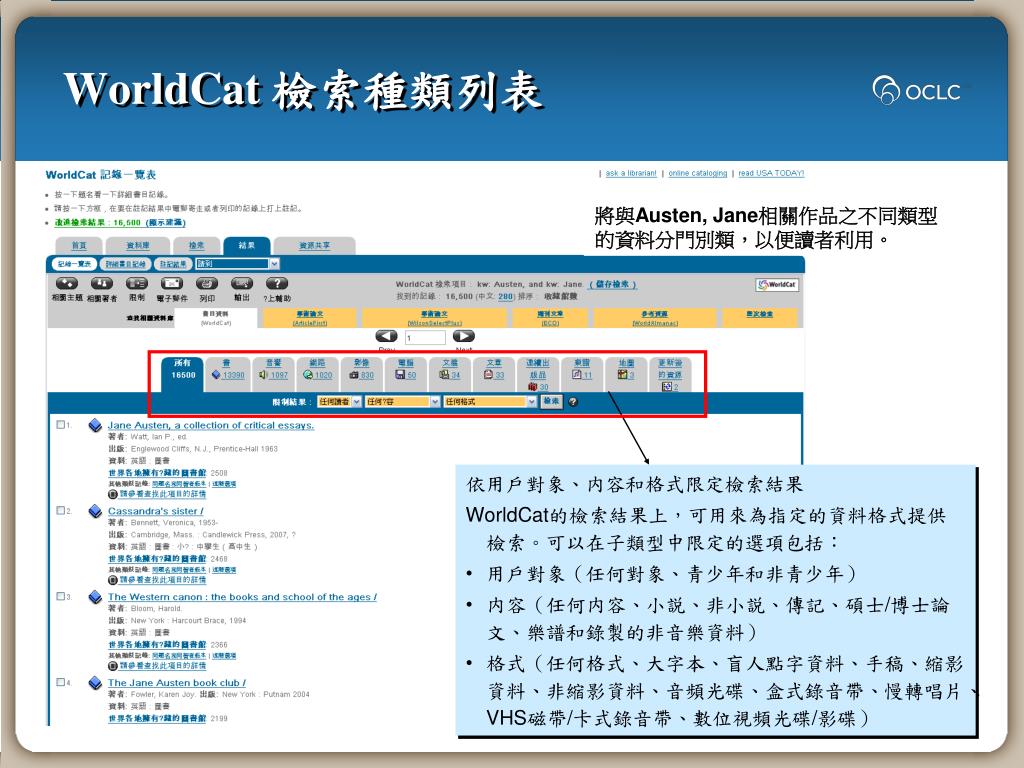Click details icon under Cassandra's sister record

pyautogui.click(x=113, y=580)
